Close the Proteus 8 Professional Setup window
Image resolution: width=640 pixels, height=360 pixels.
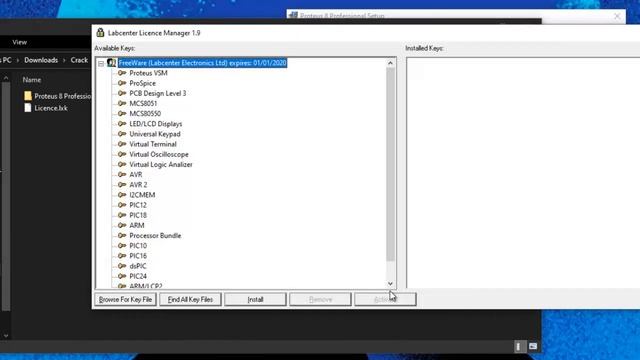tap(617, 16)
